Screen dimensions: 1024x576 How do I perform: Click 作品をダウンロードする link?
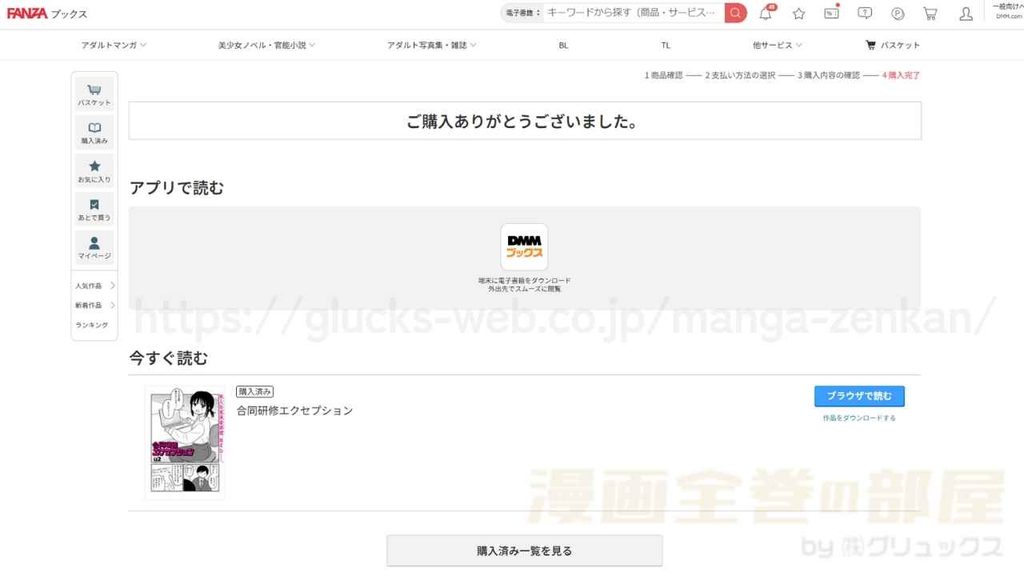(x=859, y=418)
